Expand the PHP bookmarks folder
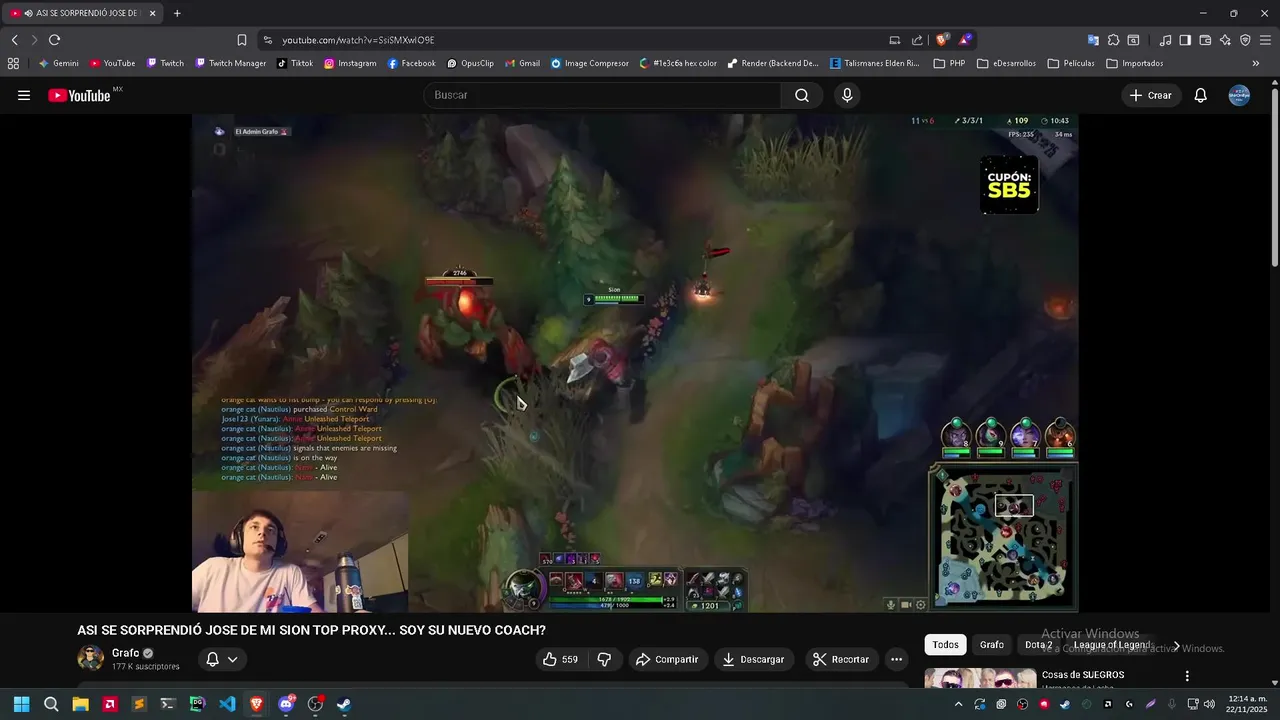This screenshot has width=1280, height=720. (949, 63)
